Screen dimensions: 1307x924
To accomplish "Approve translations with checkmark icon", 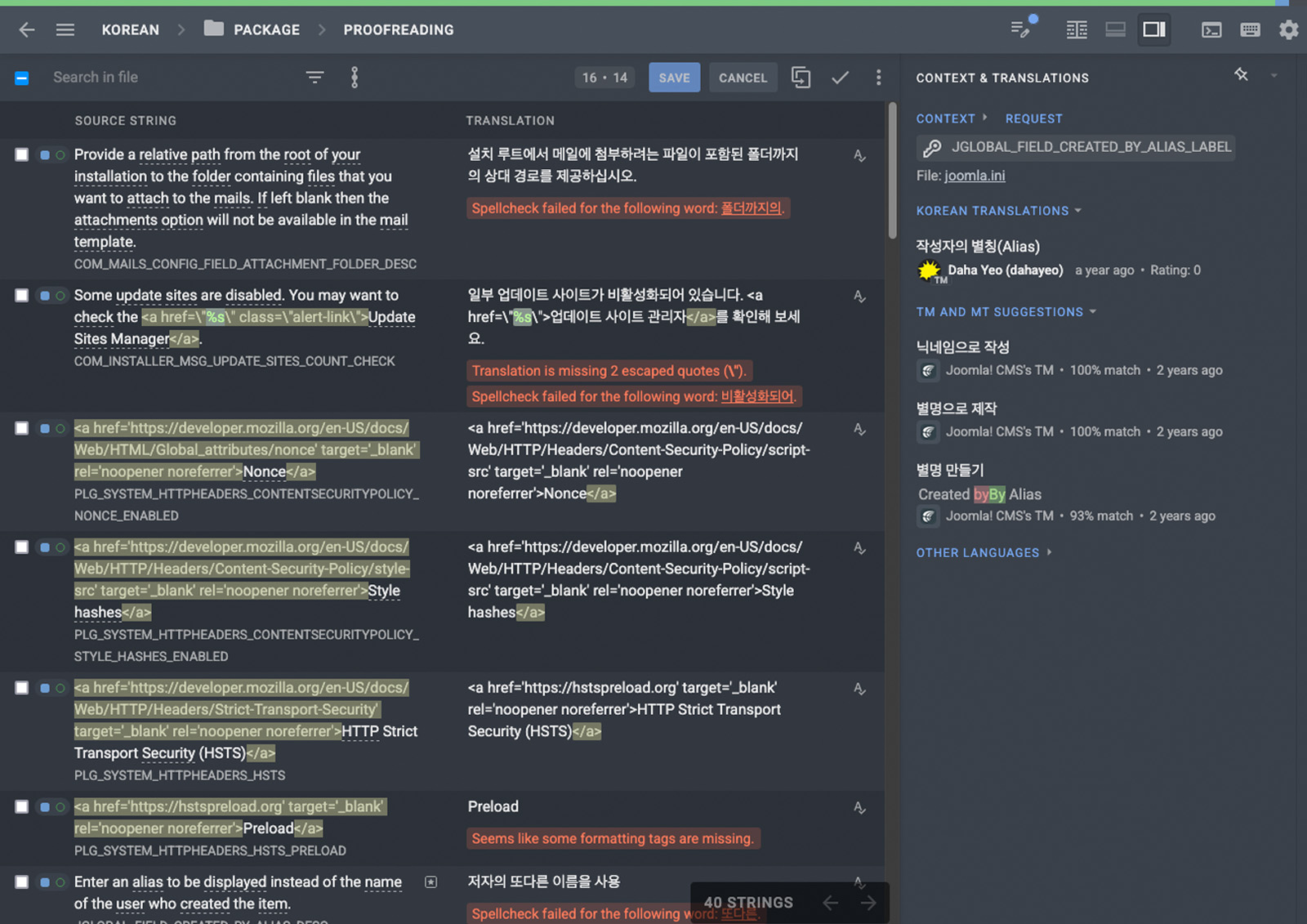I will click(840, 78).
